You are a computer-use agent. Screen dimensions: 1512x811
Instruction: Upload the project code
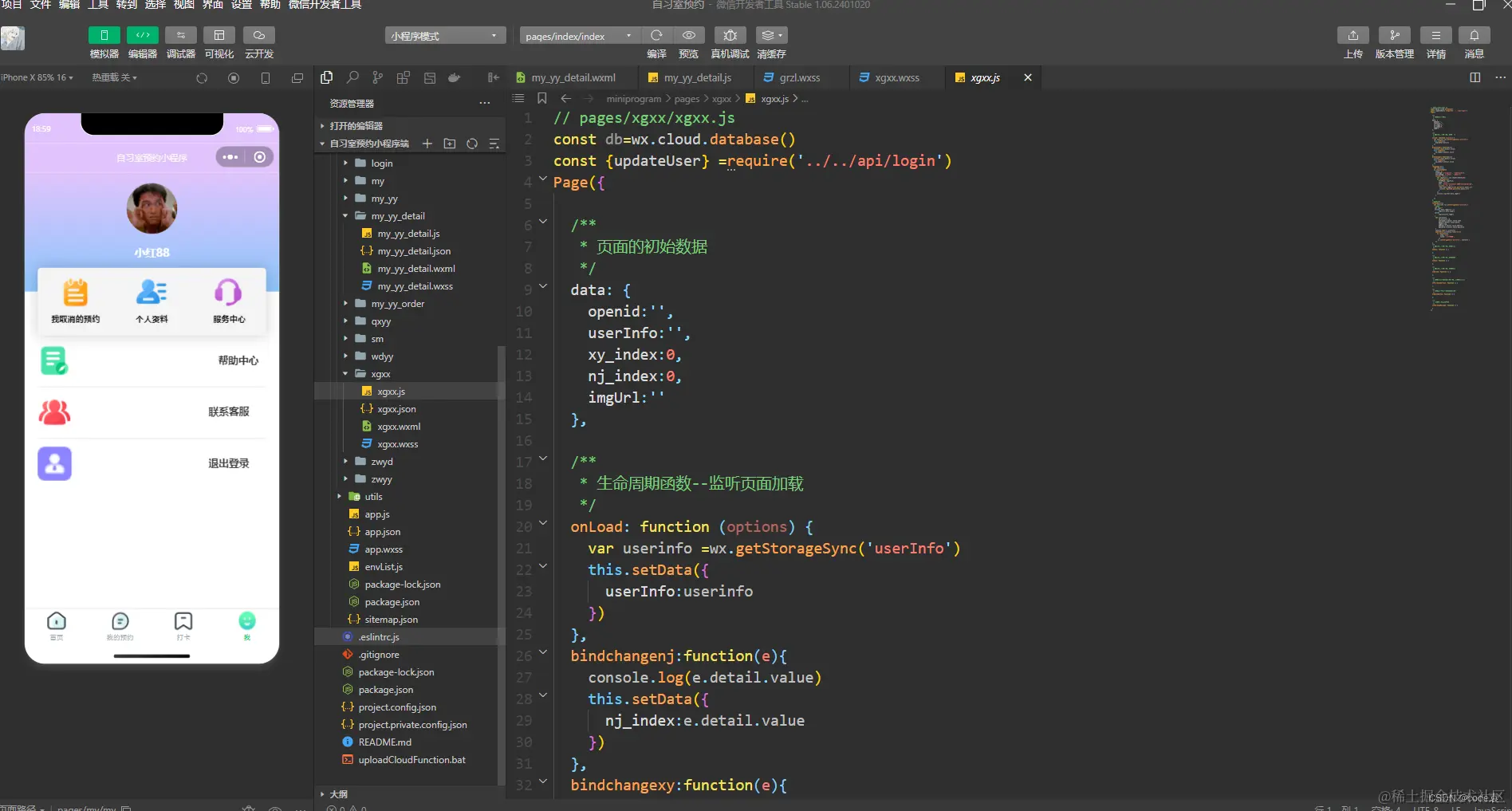click(x=1353, y=35)
